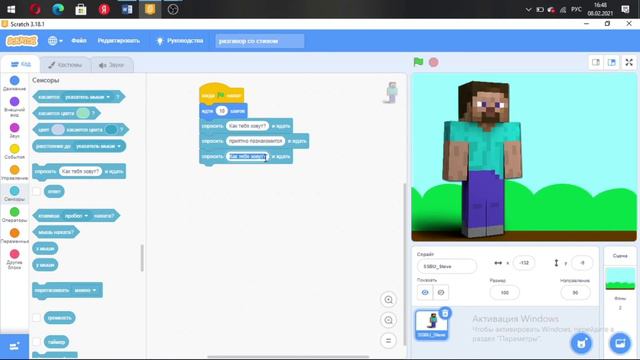The image size is (640, 360).
Task: Open the Windows Start menu
Action: point(11,9)
